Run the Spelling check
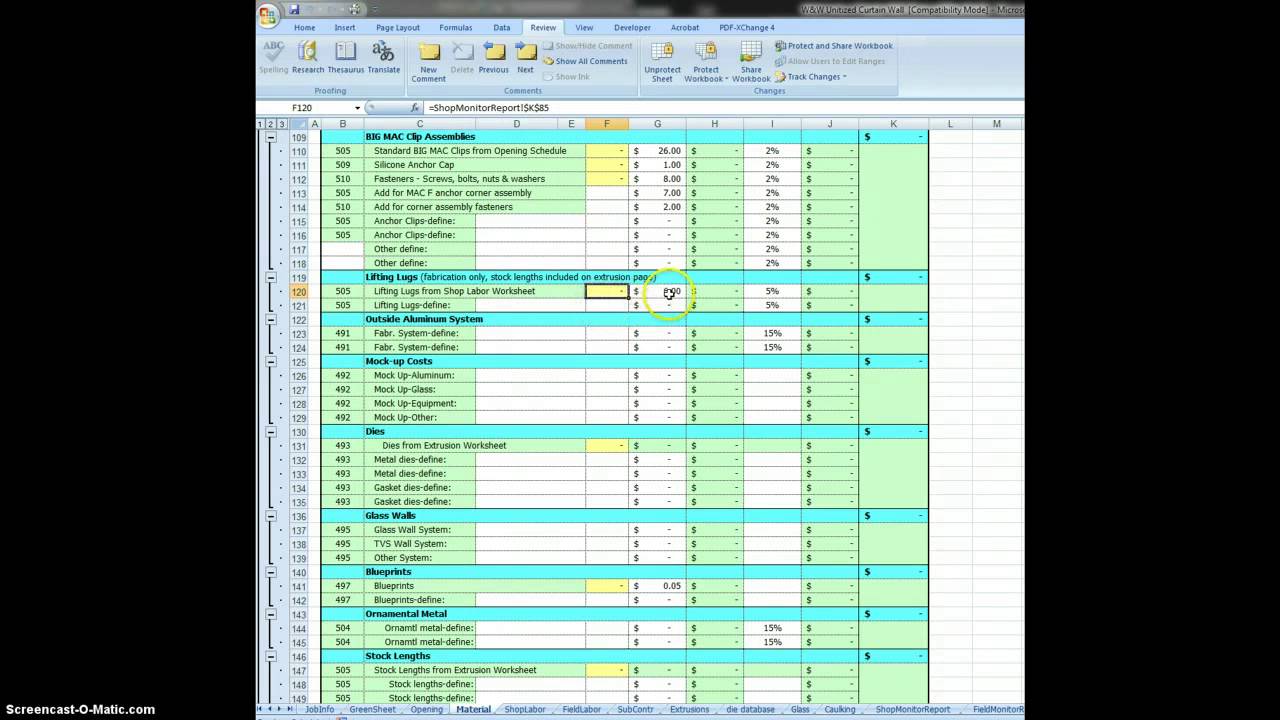The width and height of the screenshot is (1280, 720). click(273, 57)
